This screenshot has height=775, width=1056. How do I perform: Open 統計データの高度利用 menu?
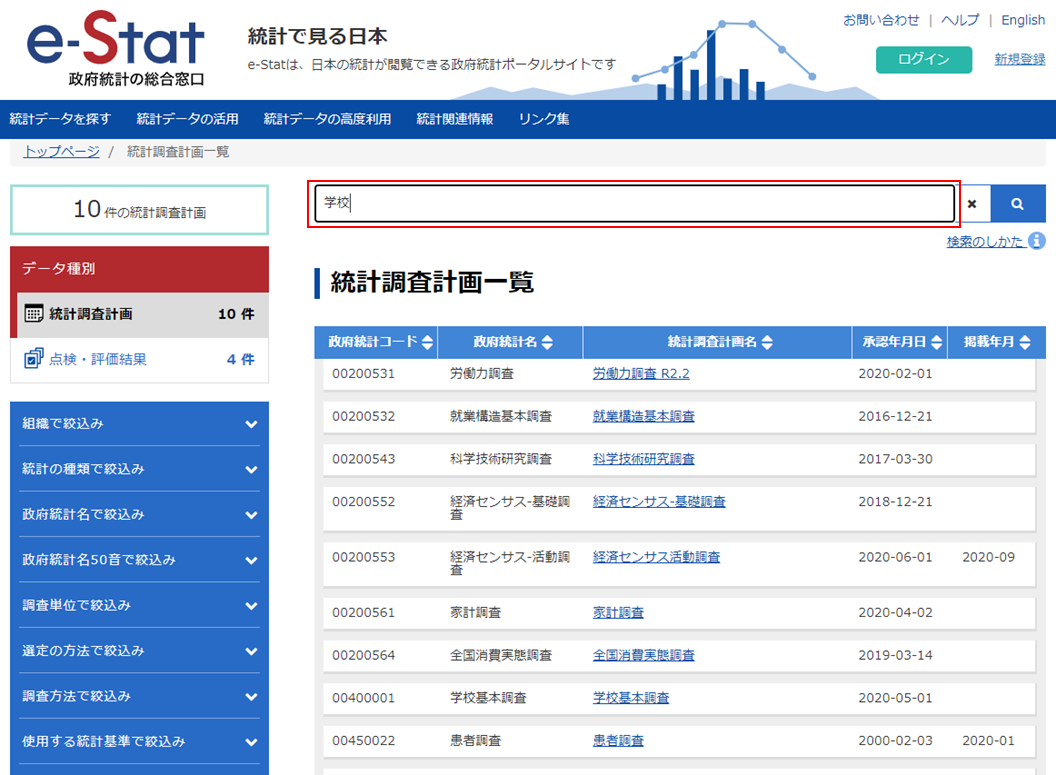327,119
